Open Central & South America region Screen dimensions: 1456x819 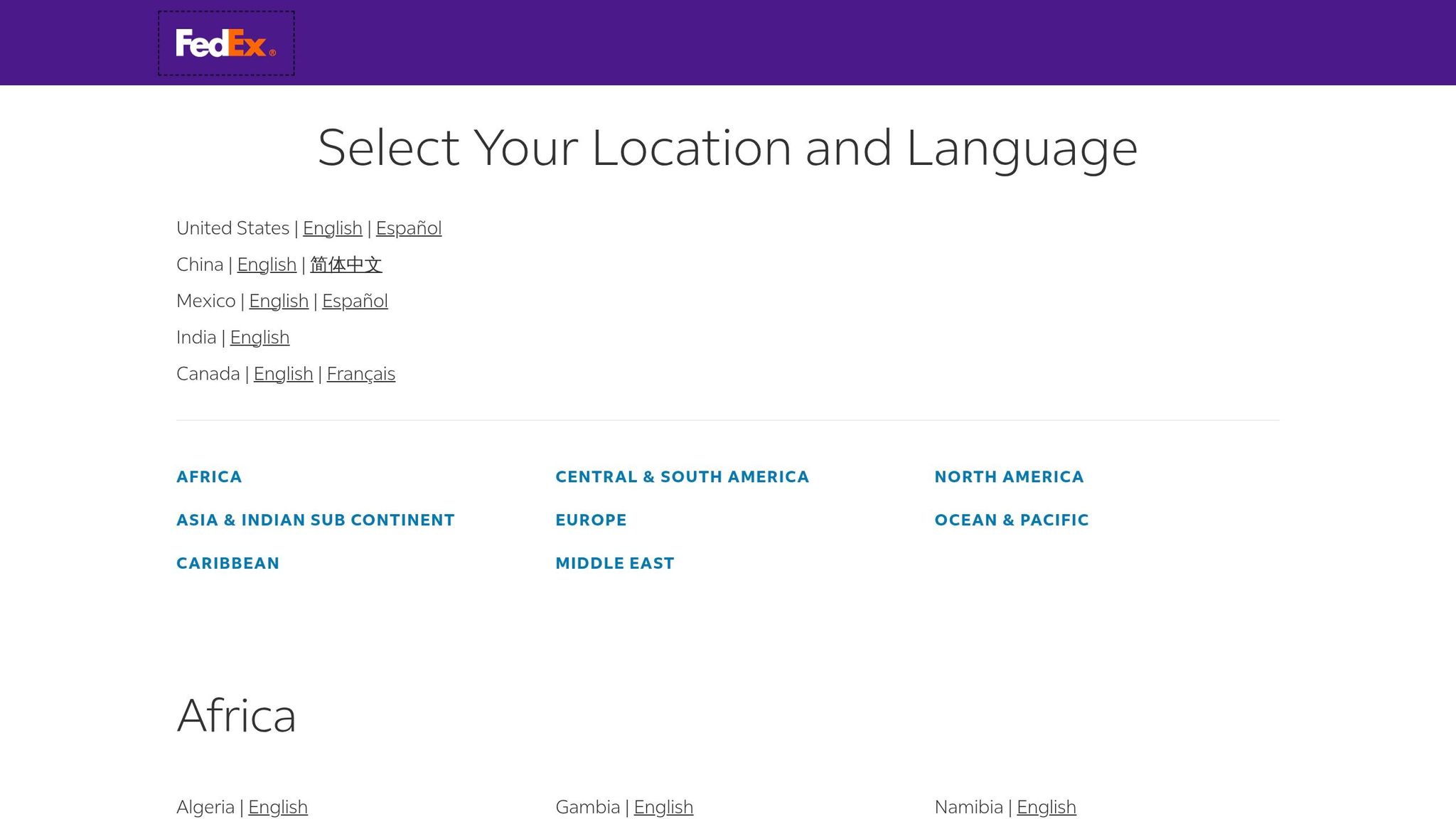[682, 477]
